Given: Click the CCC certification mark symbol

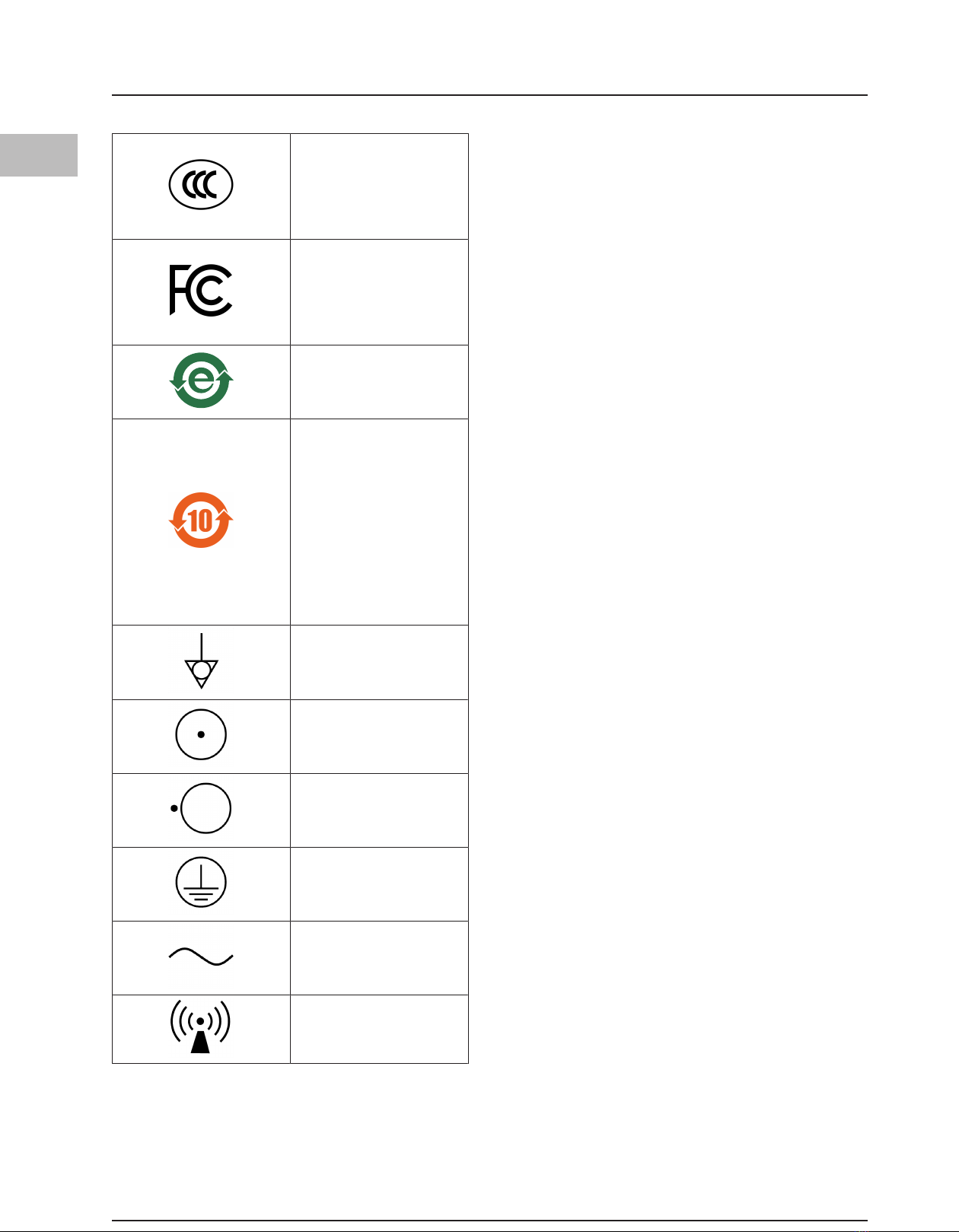Looking at the screenshot, I should coord(201,184).
